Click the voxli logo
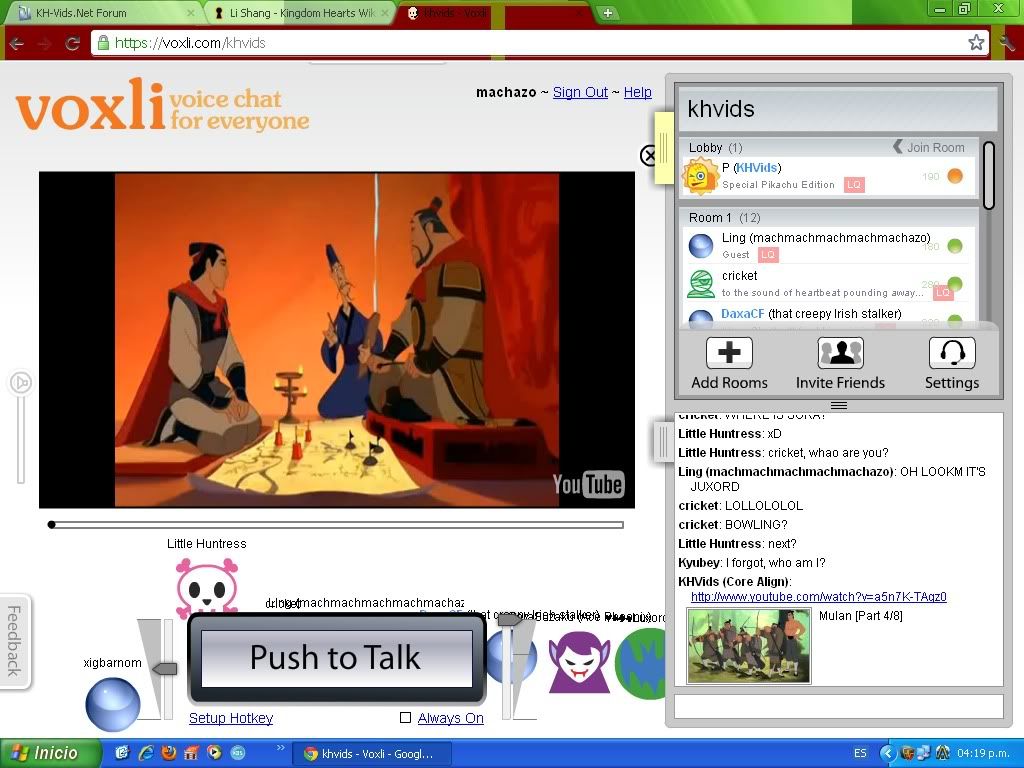 163,105
